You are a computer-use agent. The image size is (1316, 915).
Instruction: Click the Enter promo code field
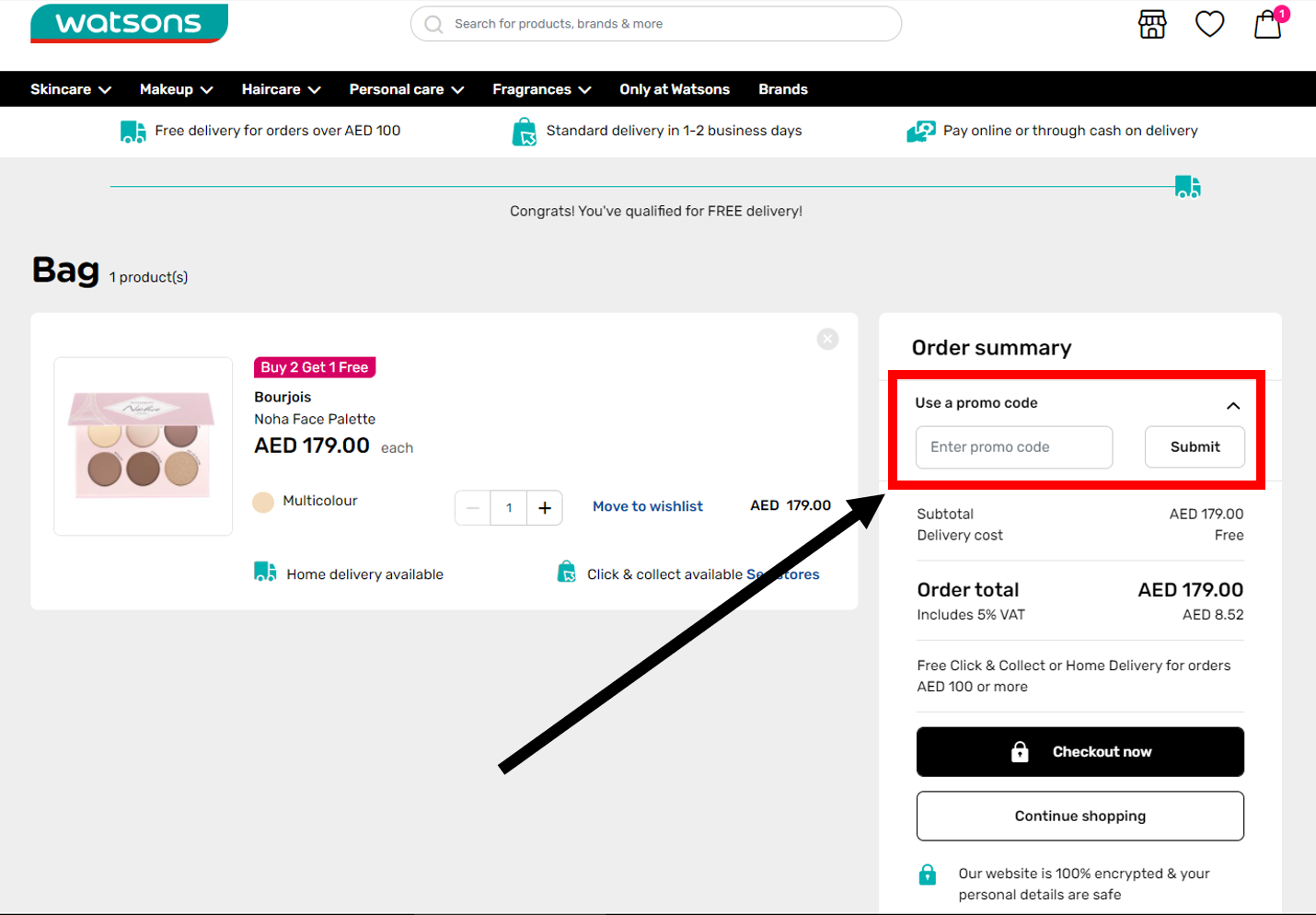pyautogui.click(x=1012, y=447)
